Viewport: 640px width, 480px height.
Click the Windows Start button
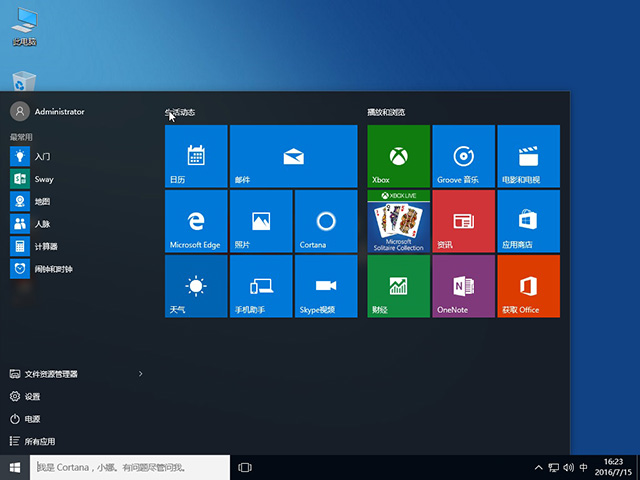(15, 467)
